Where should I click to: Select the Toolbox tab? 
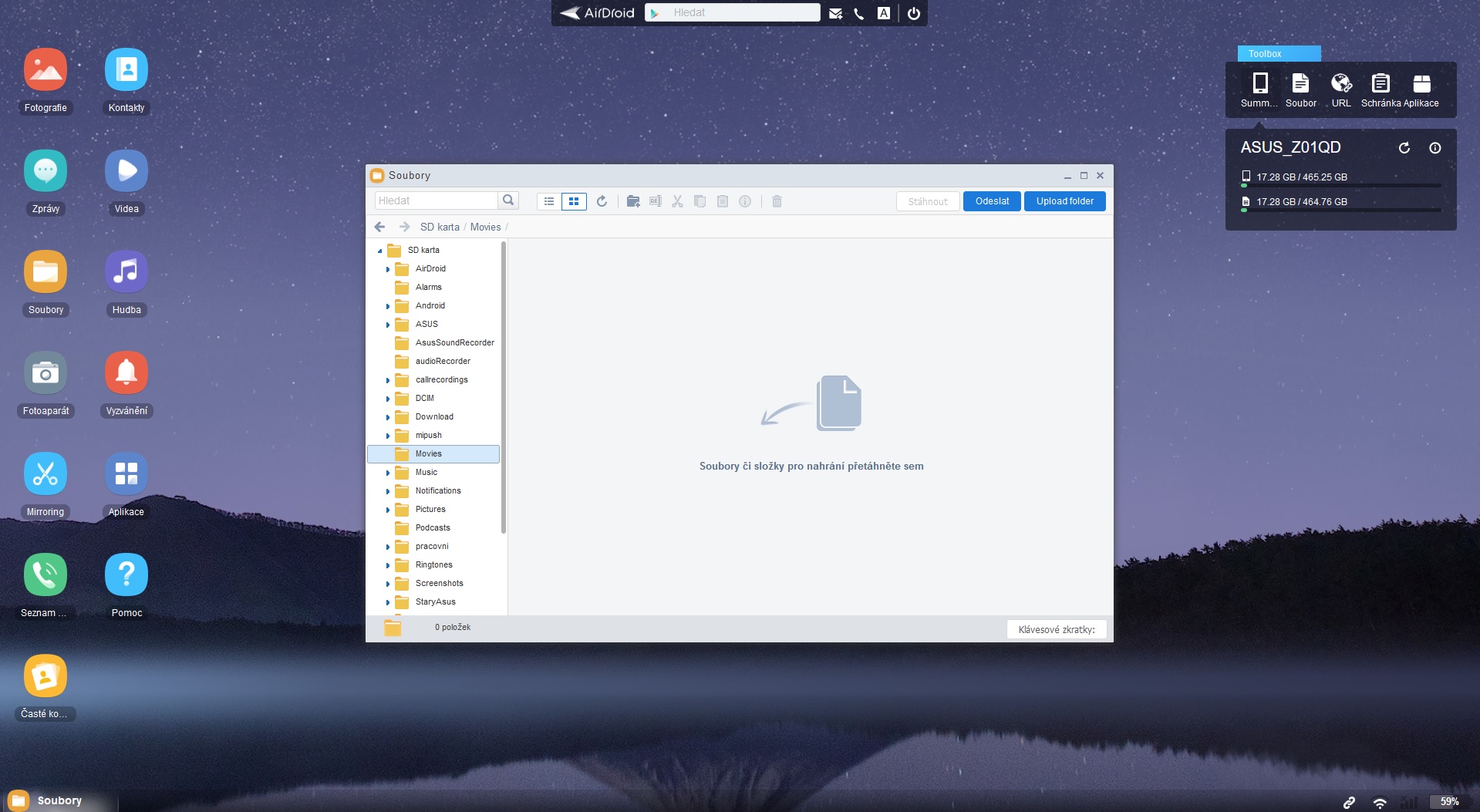point(1279,54)
